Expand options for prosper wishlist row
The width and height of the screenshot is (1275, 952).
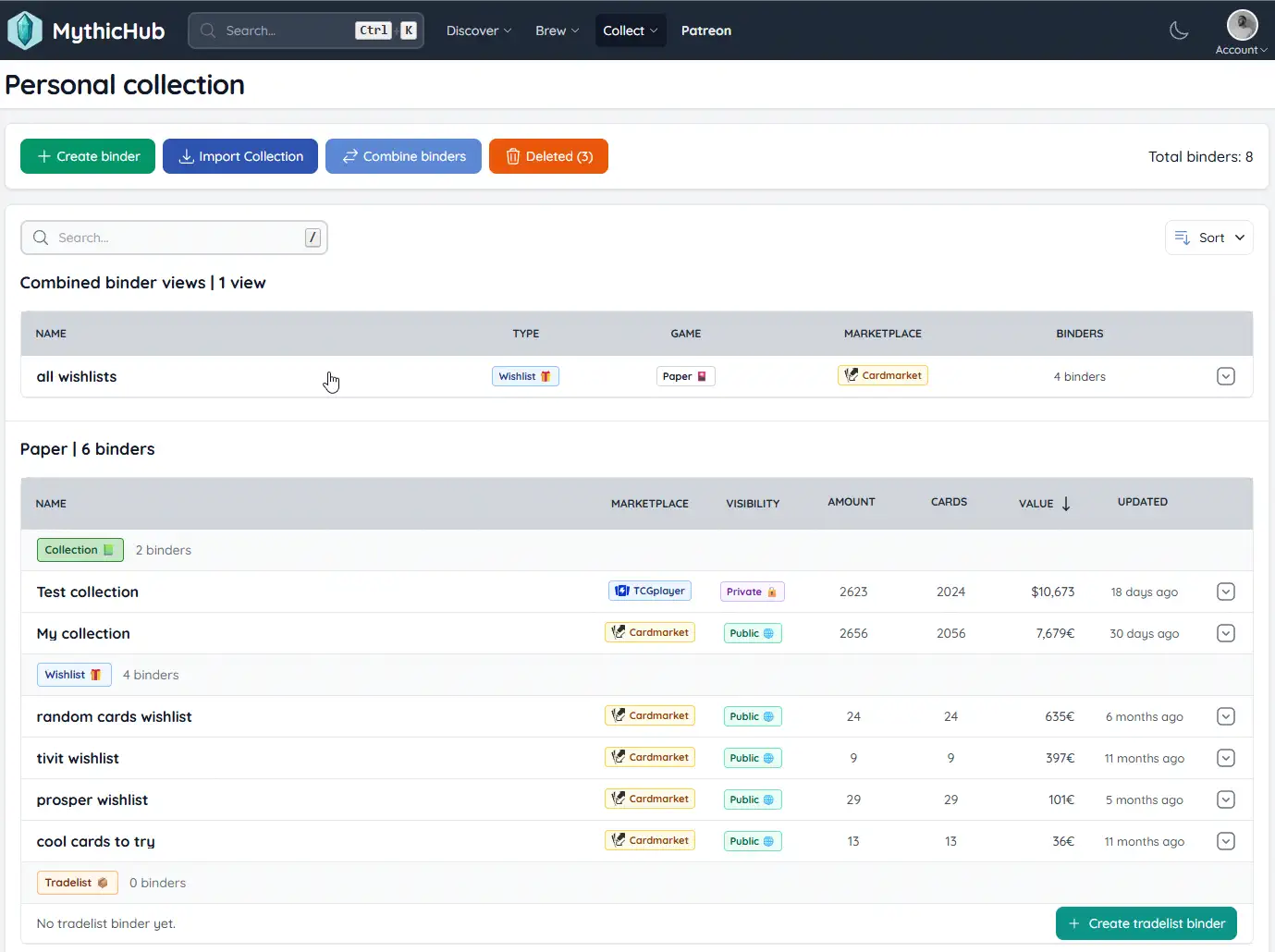[x=1226, y=799]
